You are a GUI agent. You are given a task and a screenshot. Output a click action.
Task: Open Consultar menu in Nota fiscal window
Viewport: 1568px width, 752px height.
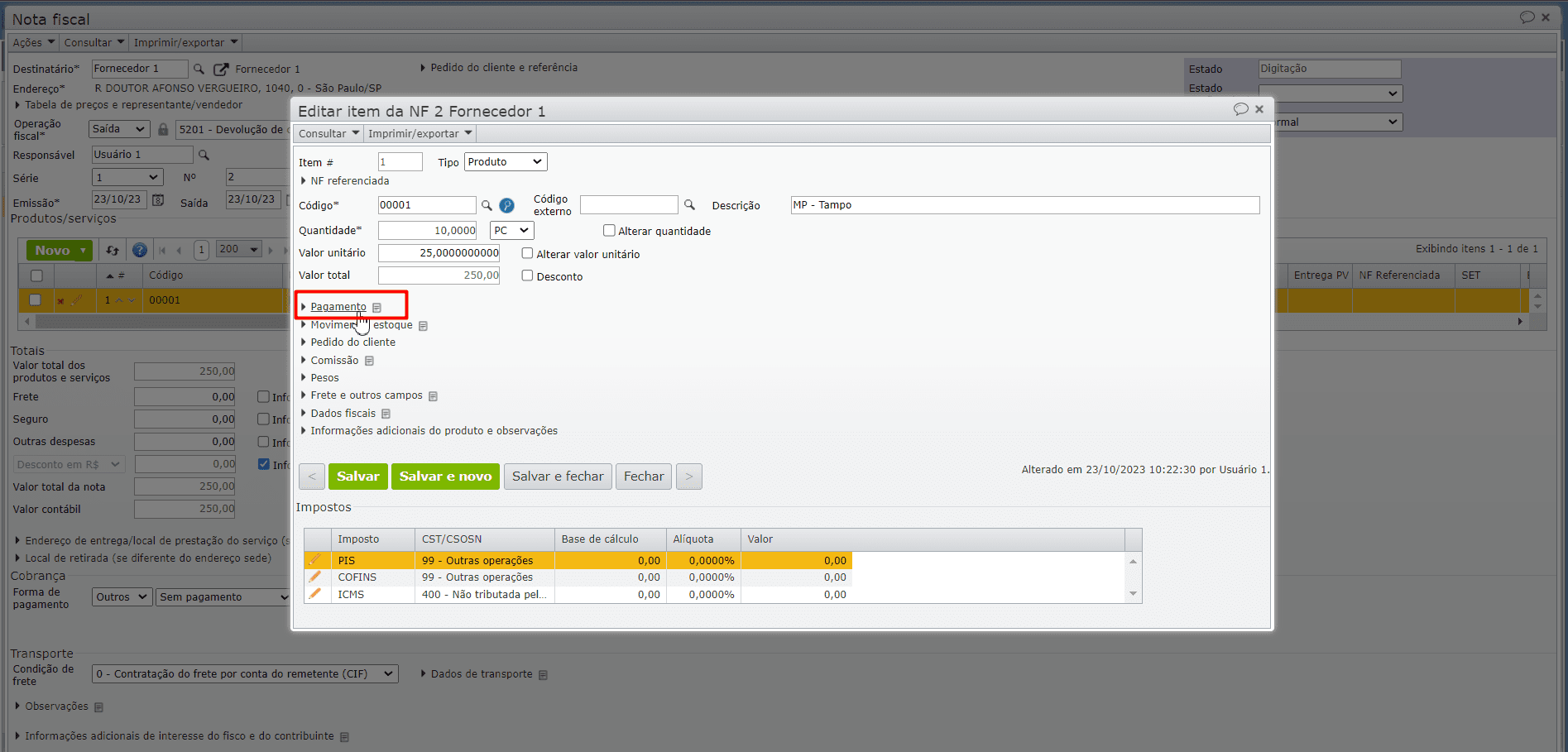click(94, 42)
